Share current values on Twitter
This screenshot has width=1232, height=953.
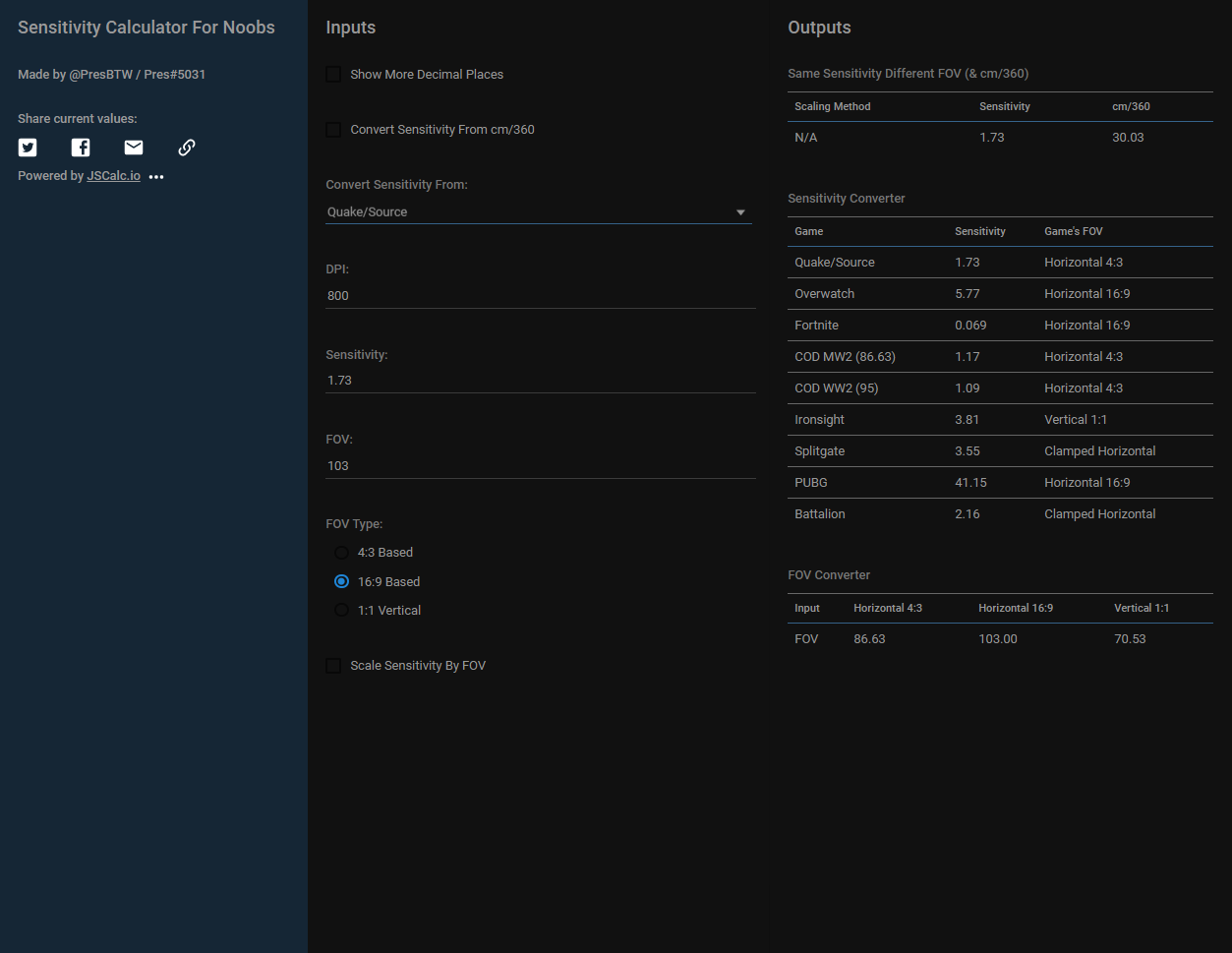28,148
